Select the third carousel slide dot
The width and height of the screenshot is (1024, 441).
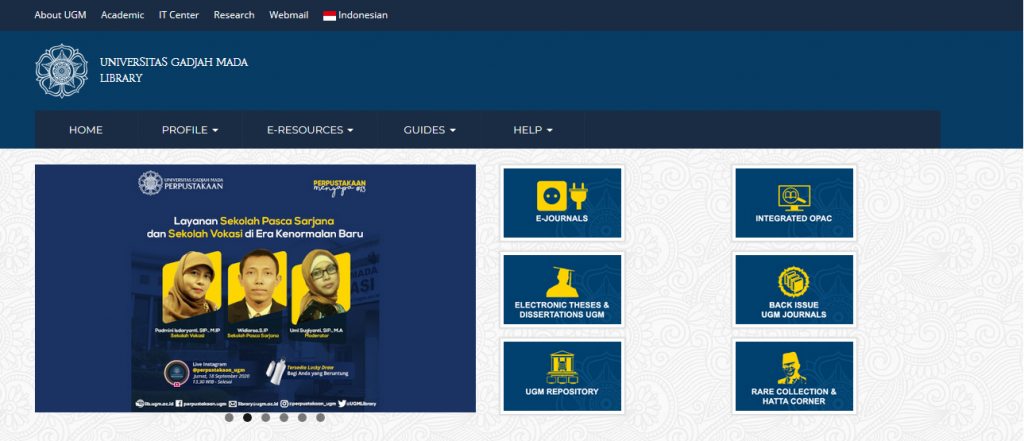266,417
